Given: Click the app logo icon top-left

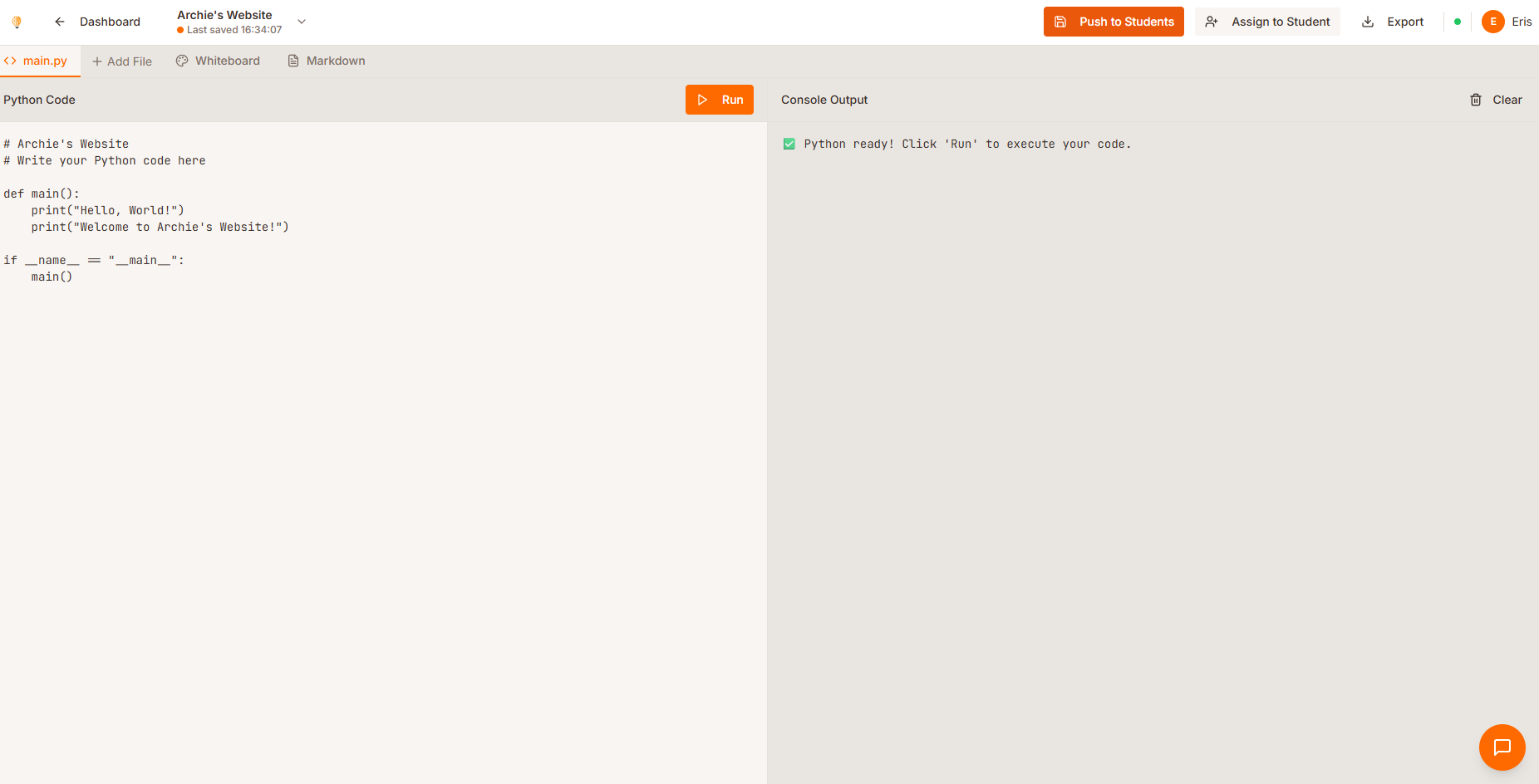Looking at the screenshot, I should coord(16,21).
